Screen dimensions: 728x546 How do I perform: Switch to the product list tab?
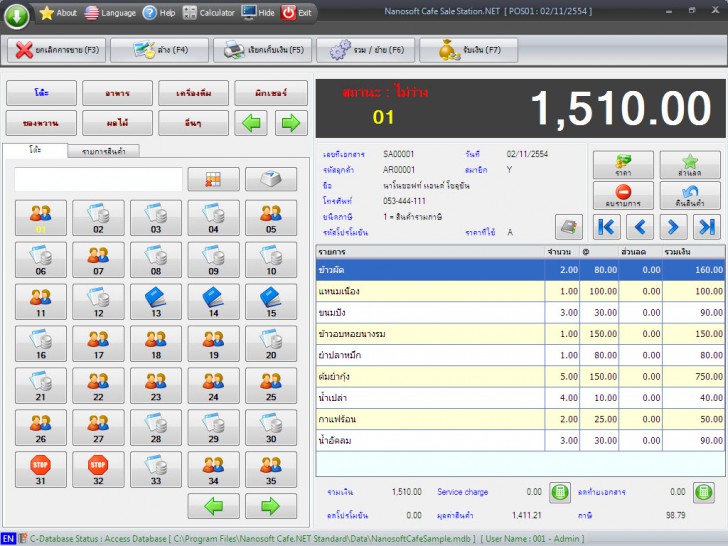[x=103, y=151]
